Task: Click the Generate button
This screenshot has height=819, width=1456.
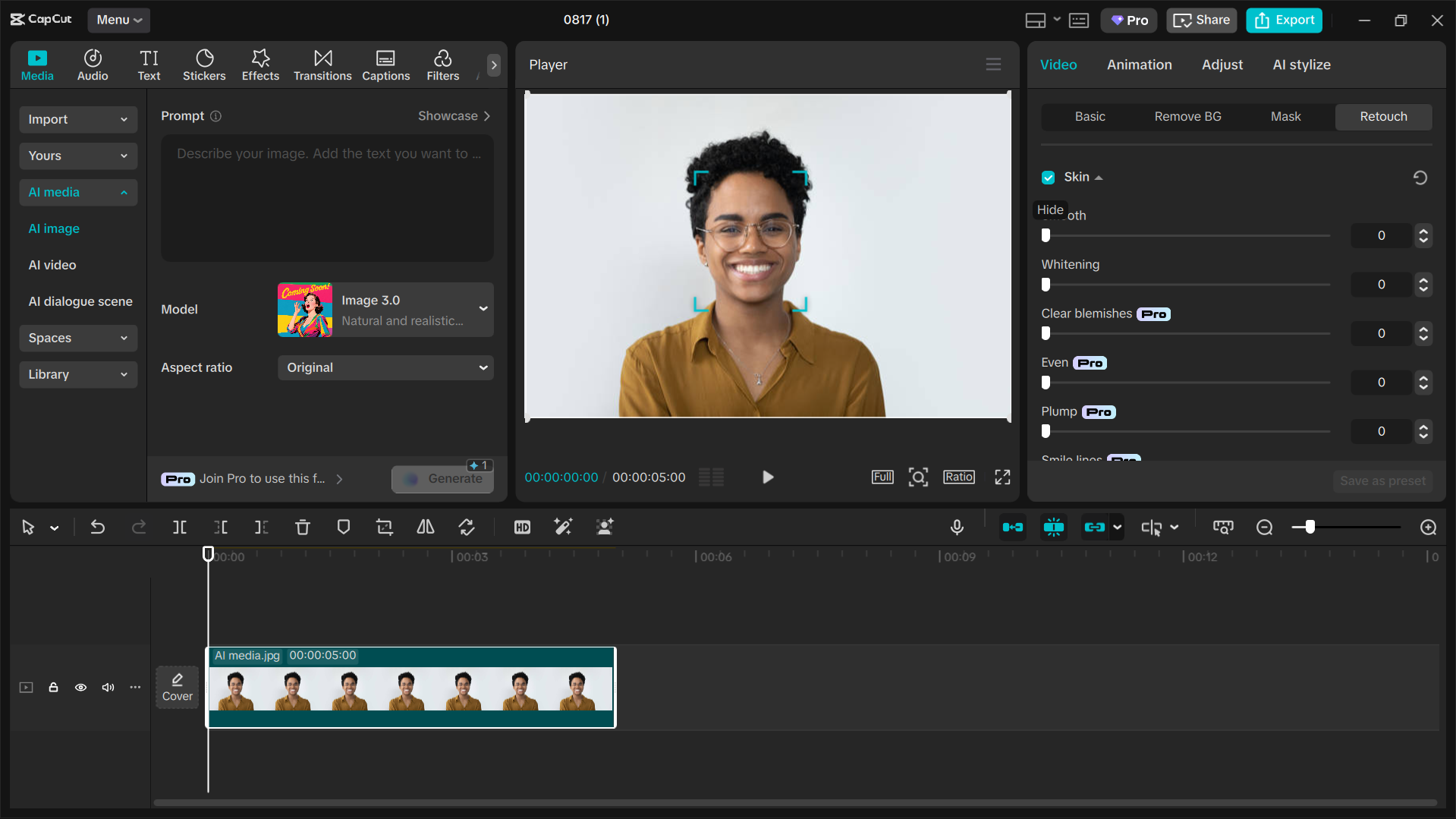Action: tap(443, 478)
